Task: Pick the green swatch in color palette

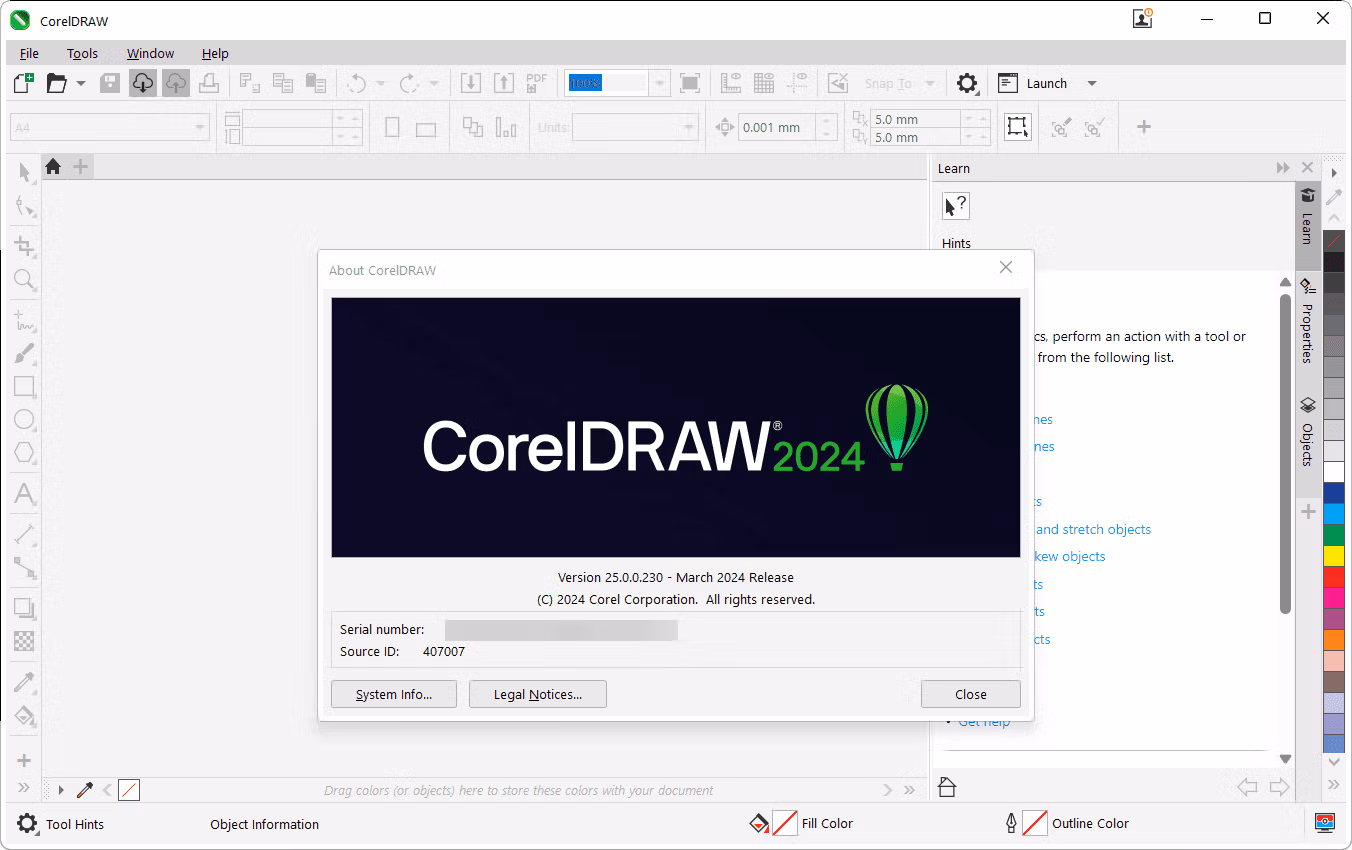Action: point(1334,534)
